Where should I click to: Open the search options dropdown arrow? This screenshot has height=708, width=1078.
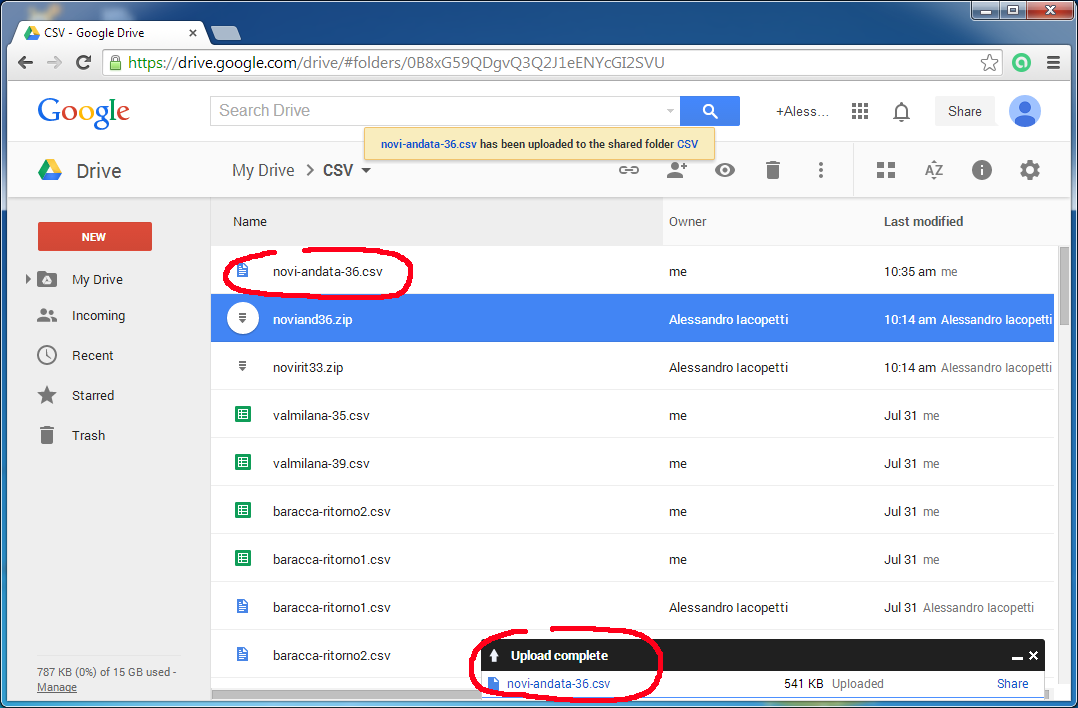coord(670,111)
